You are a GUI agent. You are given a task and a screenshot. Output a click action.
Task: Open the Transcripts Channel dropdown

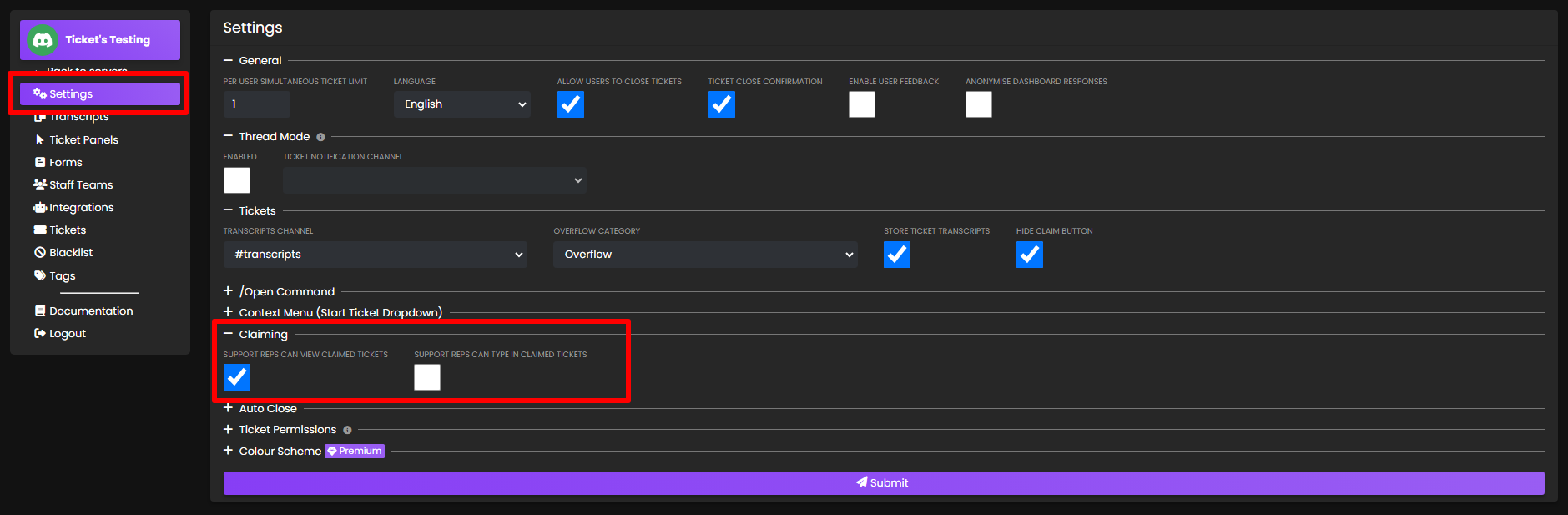point(376,255)
